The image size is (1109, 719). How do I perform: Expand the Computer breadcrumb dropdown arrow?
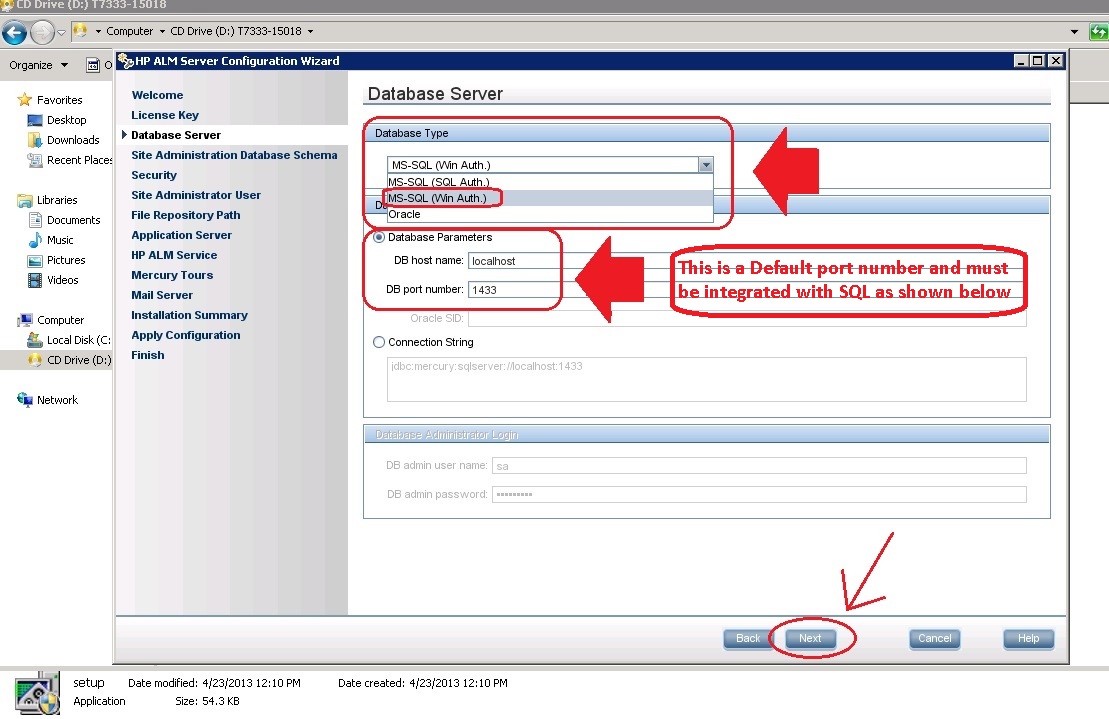pyautogui.click(x=162, y=31)
